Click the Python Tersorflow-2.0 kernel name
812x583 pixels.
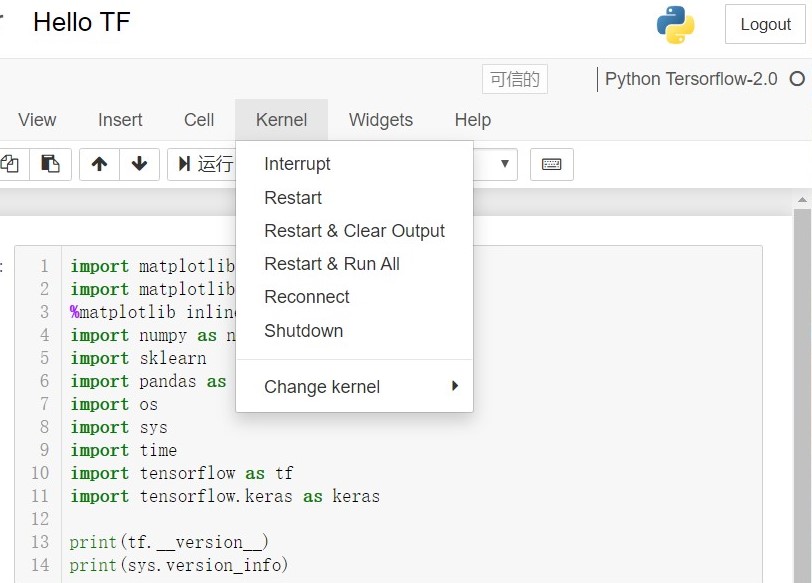(691, 79)
